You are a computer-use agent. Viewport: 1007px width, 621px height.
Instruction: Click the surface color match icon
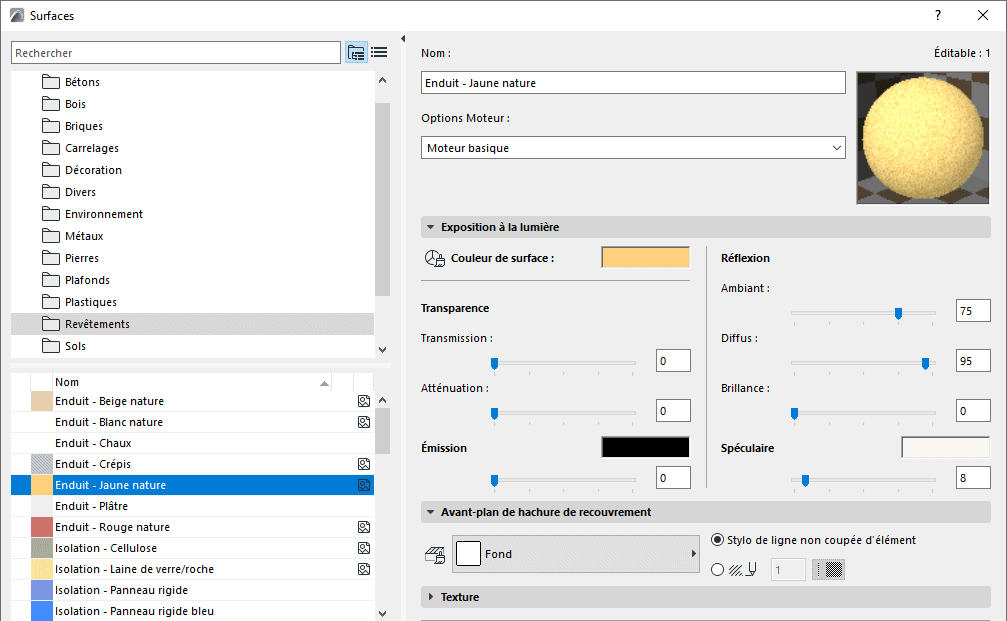click(434, 258)
